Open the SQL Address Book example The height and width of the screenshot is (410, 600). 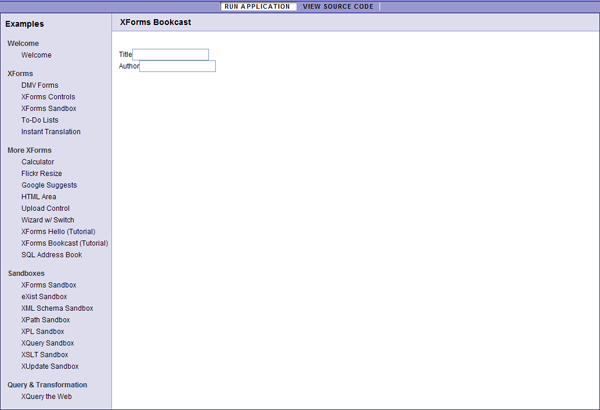click(51, 255)
